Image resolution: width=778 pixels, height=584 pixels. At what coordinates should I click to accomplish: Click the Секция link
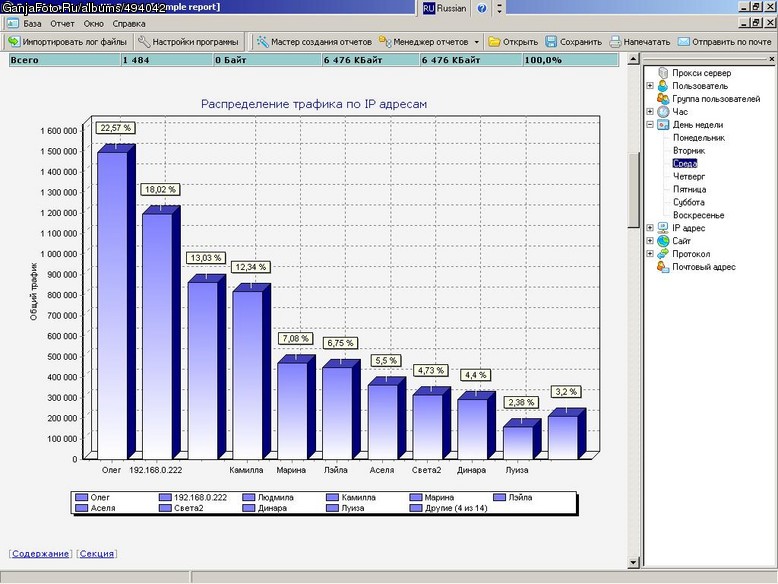click(x=97, y=554)
